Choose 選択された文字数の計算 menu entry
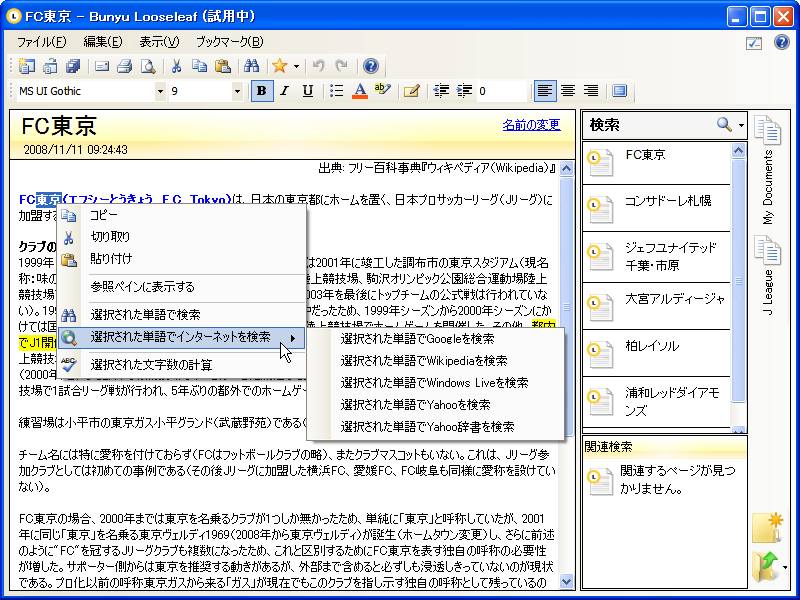This screenshot has width=800, height=600. pos(182,365)
